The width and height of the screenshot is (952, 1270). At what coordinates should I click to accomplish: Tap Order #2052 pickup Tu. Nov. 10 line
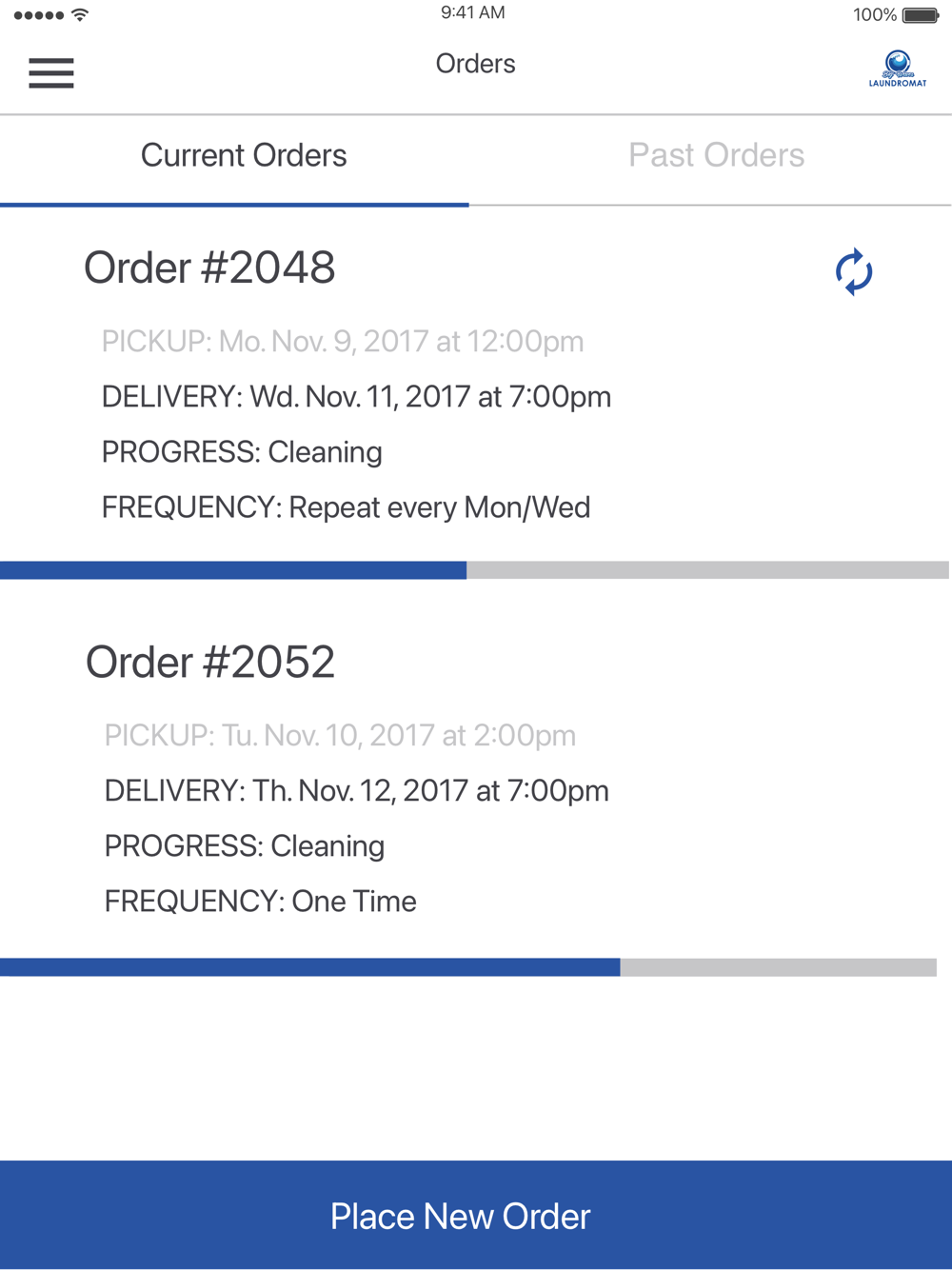(340, 736)
